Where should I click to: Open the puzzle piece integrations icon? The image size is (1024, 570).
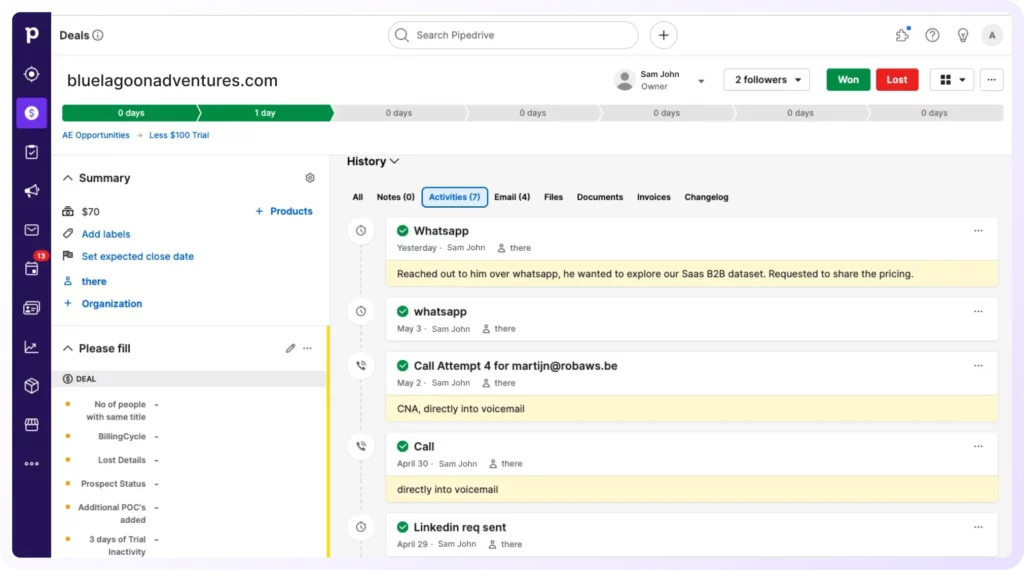903,35
